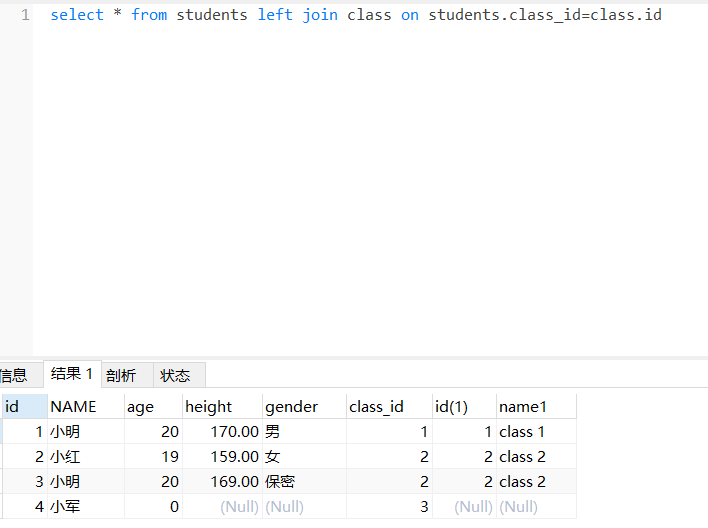
Task: Click the gender column header
Action: (291, 406)
